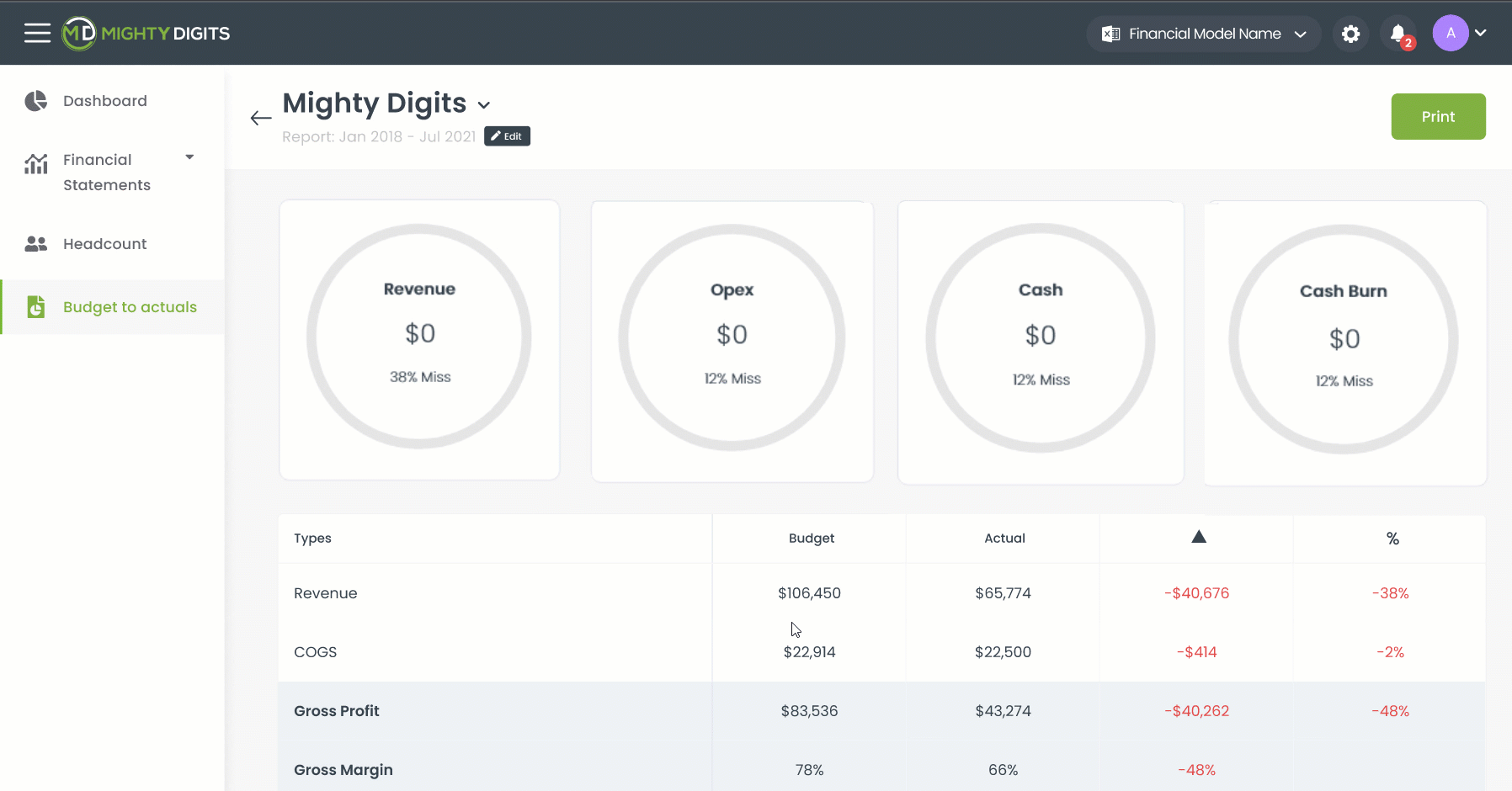Click Gross Profit variance -$40,262

point(1196,711)
